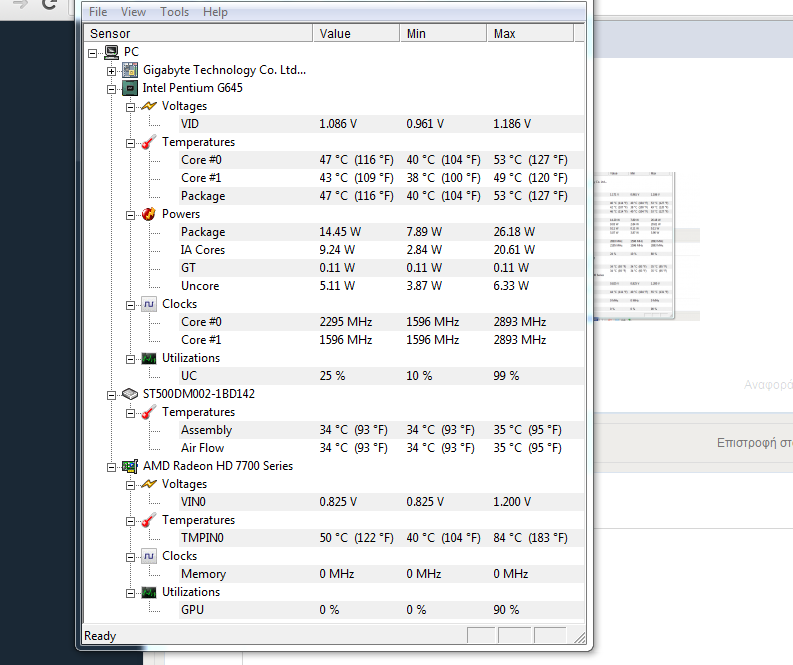Collapse the ST500DM002-1BD142 drive node
793x665 pixels.
coord(111,395)
